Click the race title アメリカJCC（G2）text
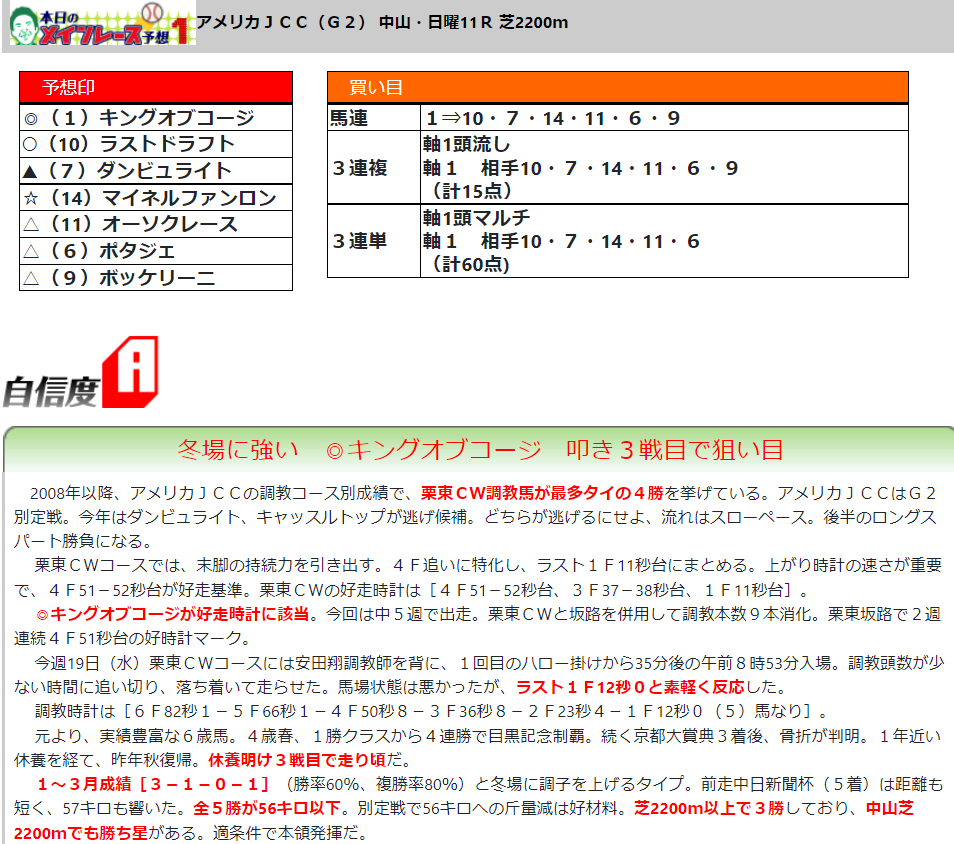 coord(282,23)
